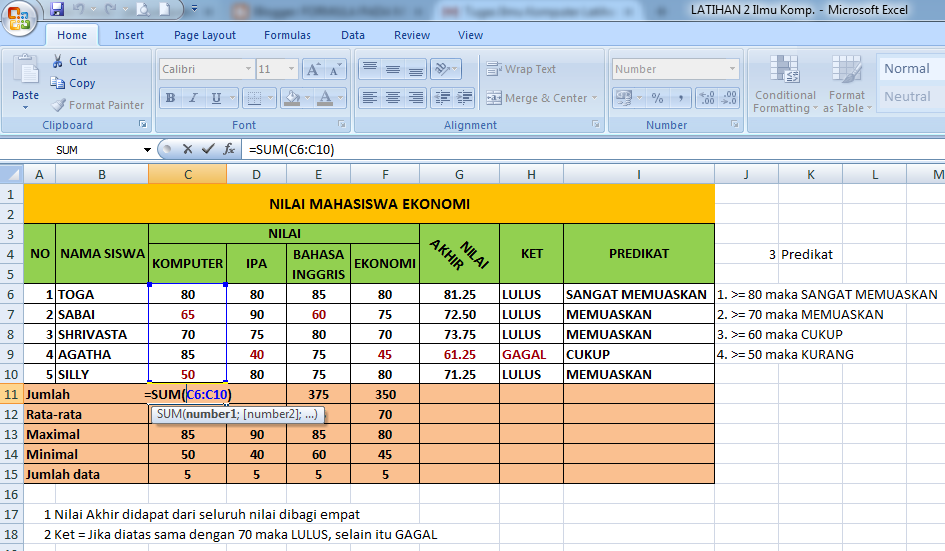Increase cell indent
This screenshot has width=945, height=551.
pyautogui.click(x=465, y=98)
